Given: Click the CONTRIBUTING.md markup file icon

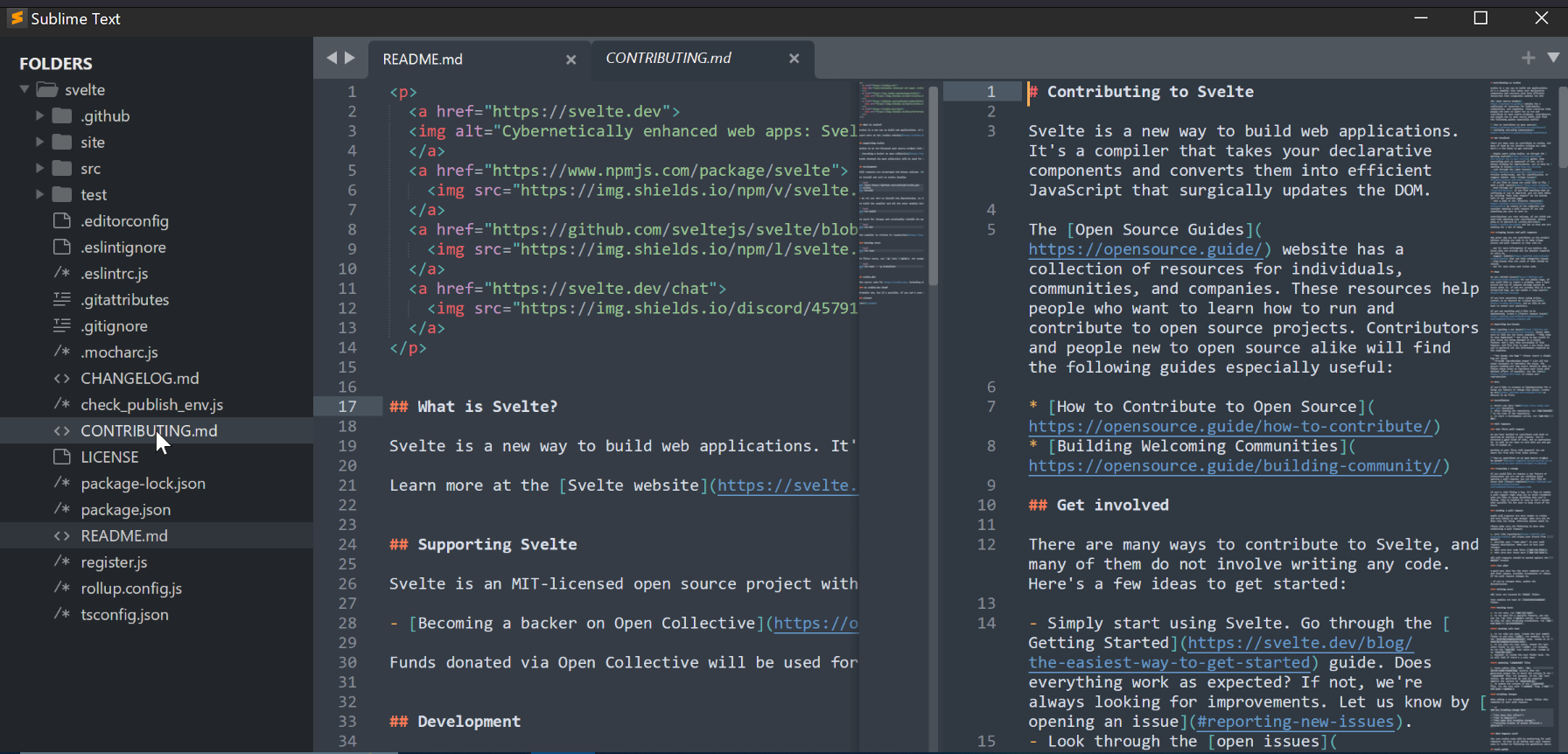Looking at the screenshot, I should [x=62, y=430].
